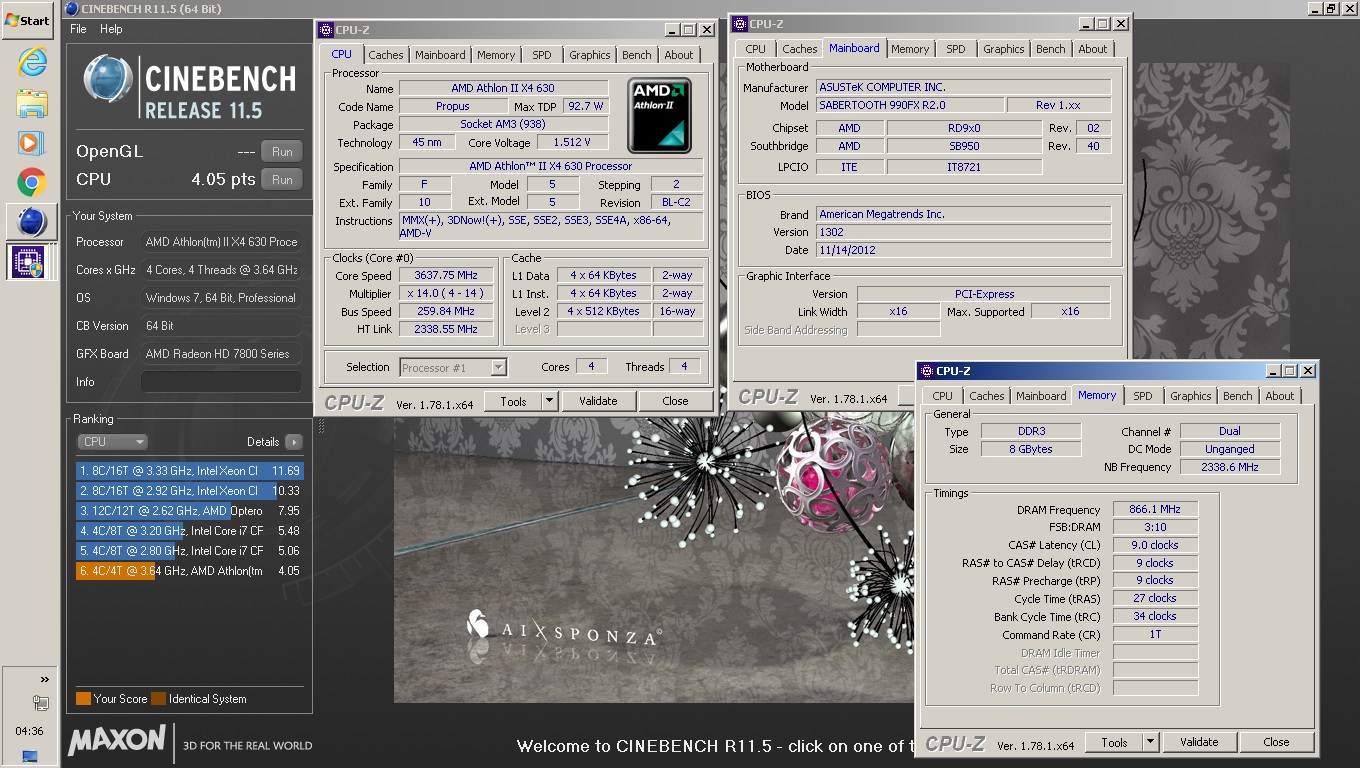Screen dimensions: 1360x768
Task: Switch to Bench tab in Memory window
Action: coord(1238,396)
